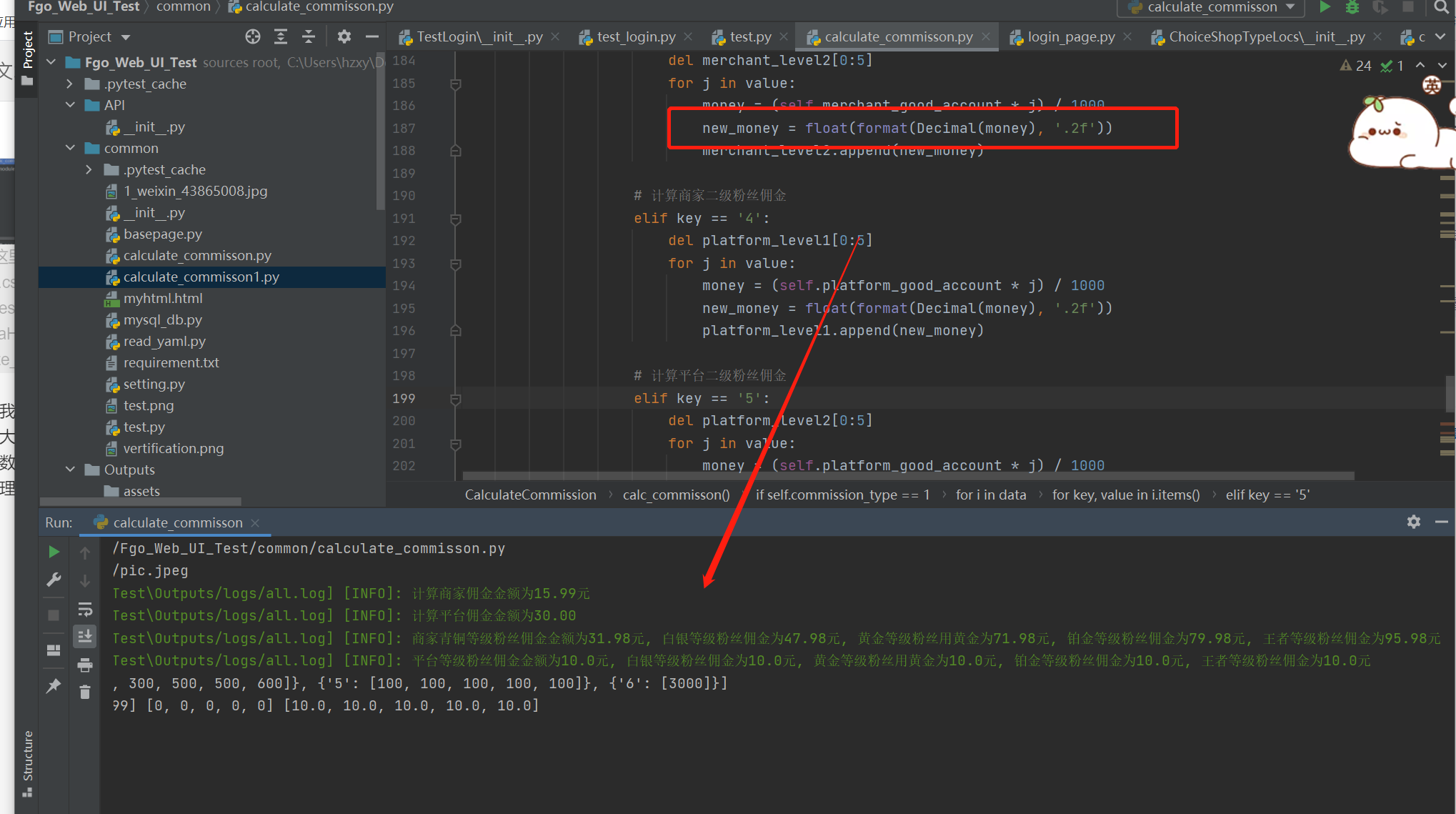Click calculate_commisson1.py in project panel
Image resolution: width=1456 pixels, height=814 pixels.
pos(200,276)
